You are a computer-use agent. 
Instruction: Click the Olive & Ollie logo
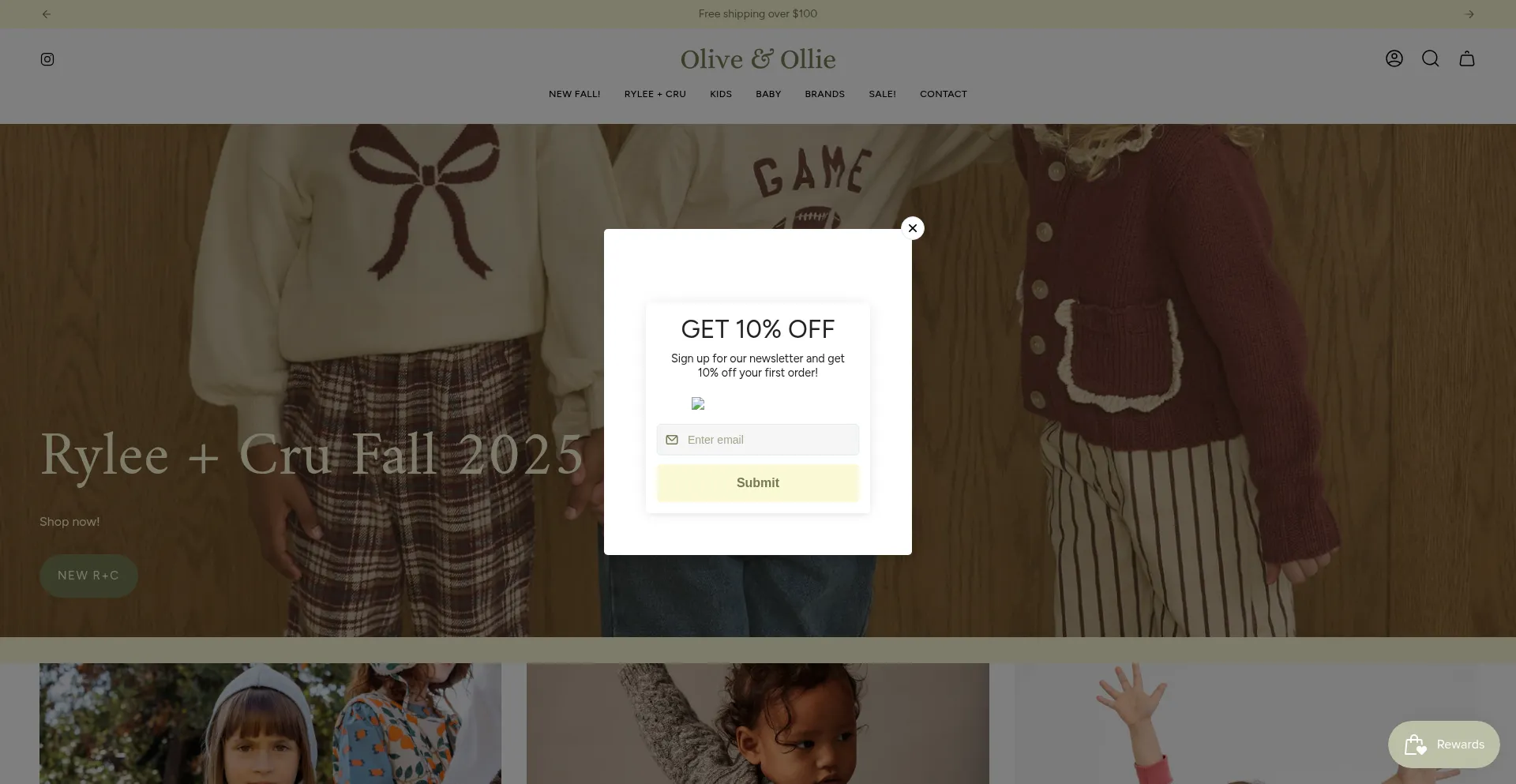coord(758,59)
